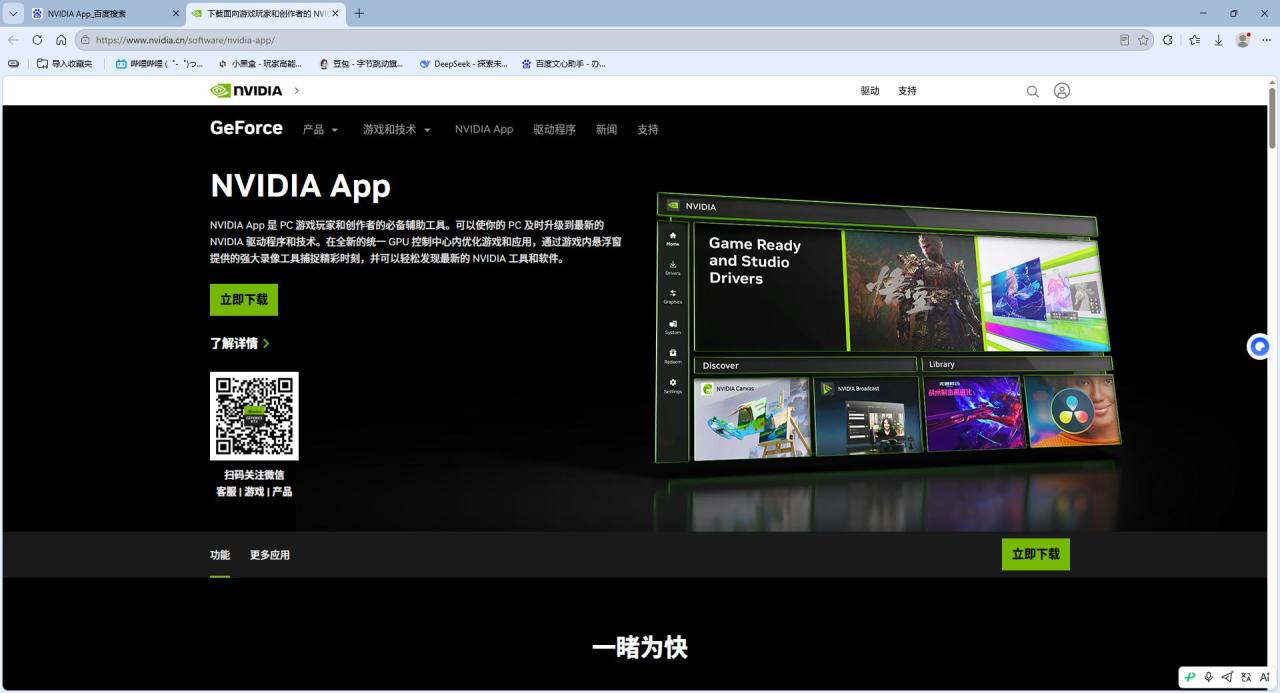Viewport: 1280px width, 693px height.
Task: Click the blue floating assistant circle icon
Action: (x=1259, y=346)
